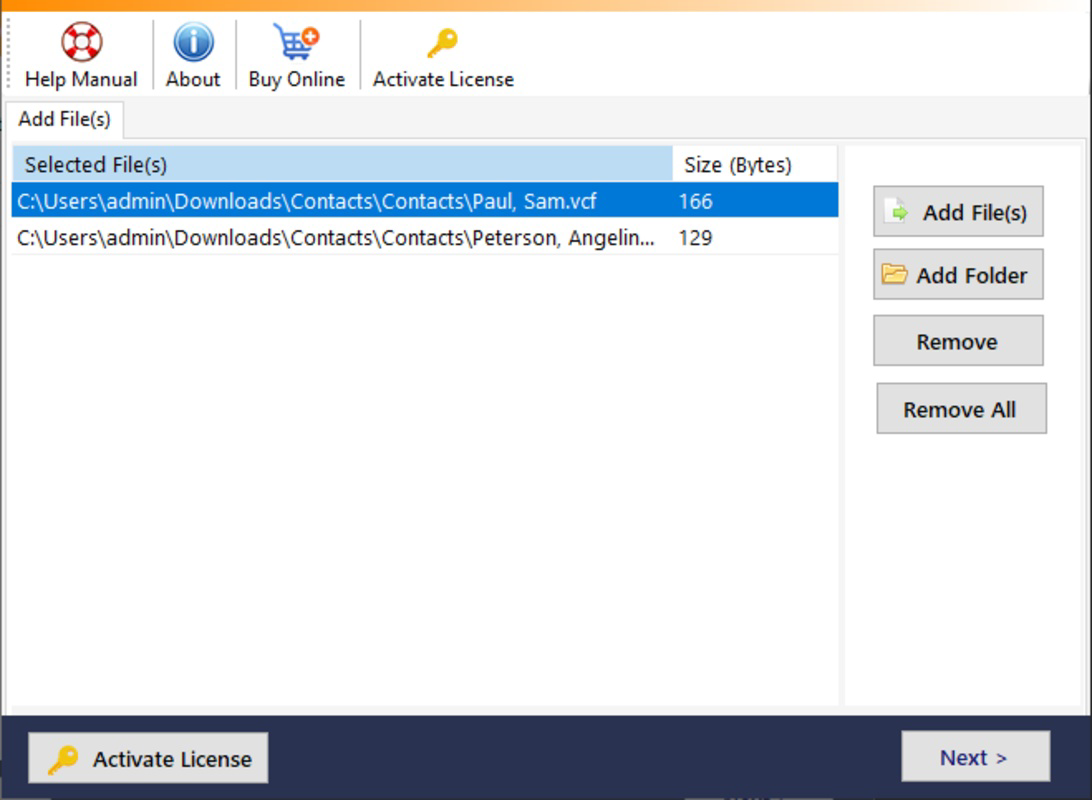
Task: Select the Peterson, Angelin... file row
Action: point(425,237)
